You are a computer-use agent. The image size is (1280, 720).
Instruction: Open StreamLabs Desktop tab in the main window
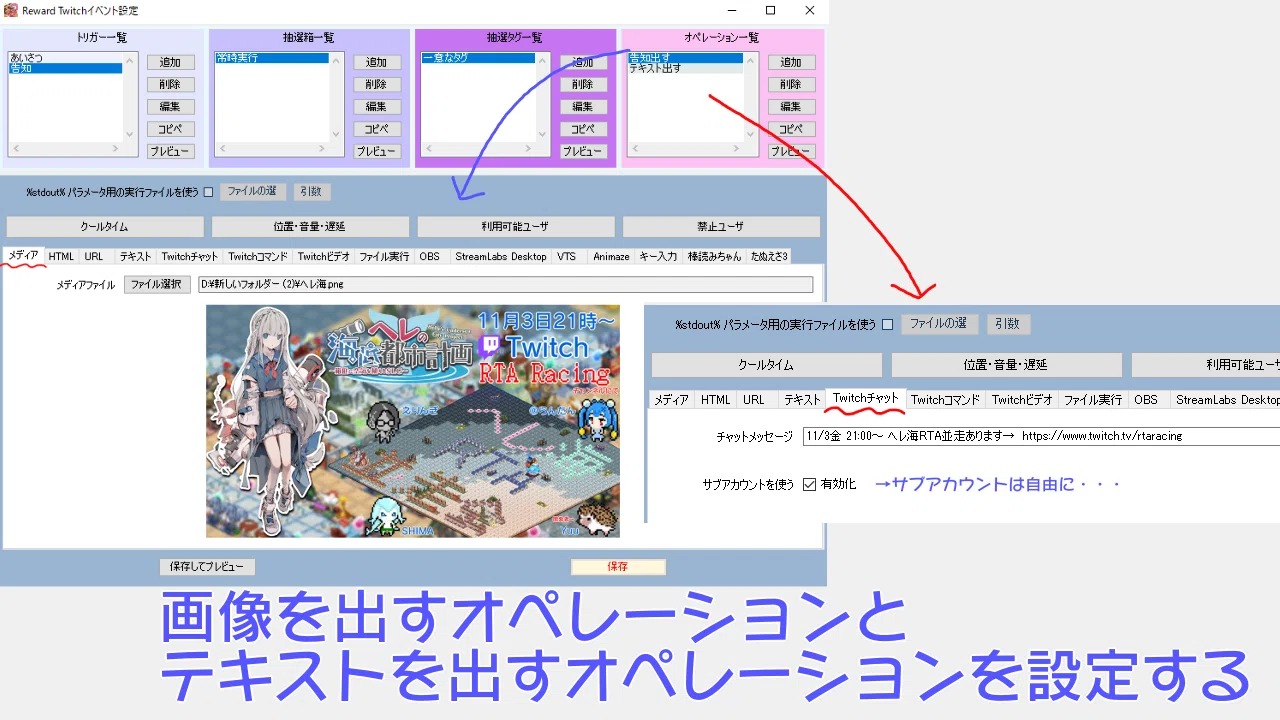click(501, 256)
